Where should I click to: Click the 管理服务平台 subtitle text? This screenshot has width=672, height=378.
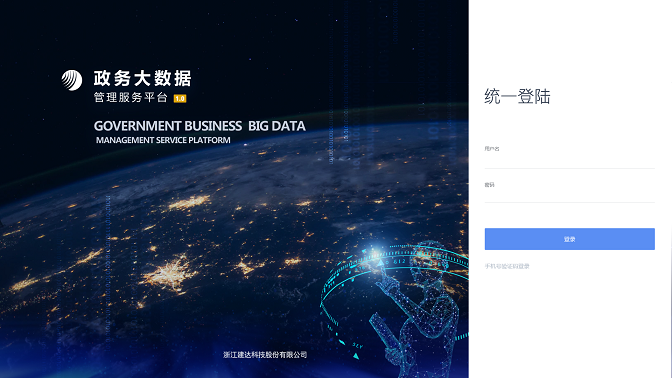click(x=131, y=98)
